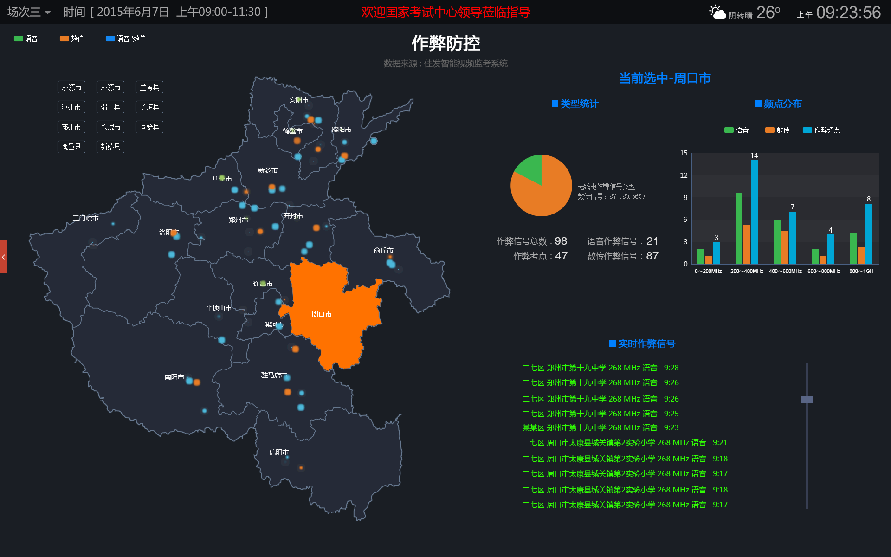Expand the red side panel arrow tab
This screenshot has height=557, width=891.
[3, 256]
